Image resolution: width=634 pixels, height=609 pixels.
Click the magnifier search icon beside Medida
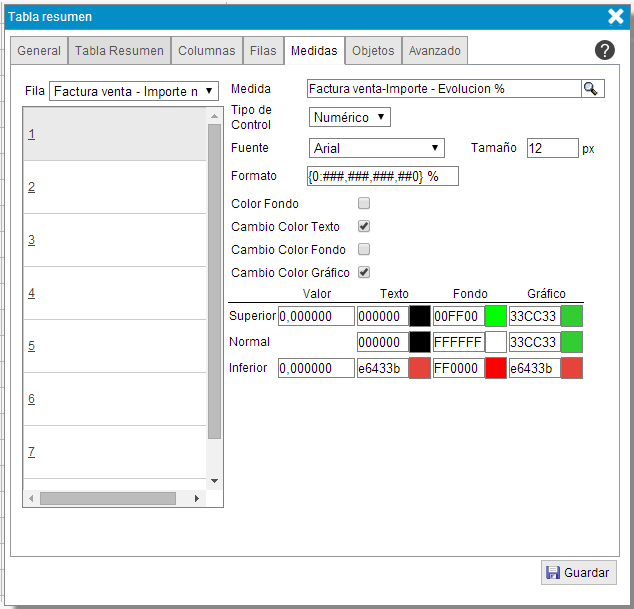592,89
